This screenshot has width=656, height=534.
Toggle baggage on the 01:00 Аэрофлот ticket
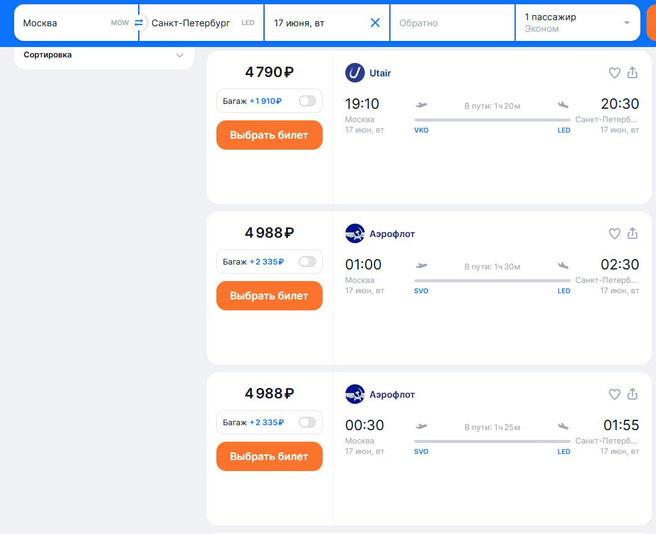tap(306, 262)
